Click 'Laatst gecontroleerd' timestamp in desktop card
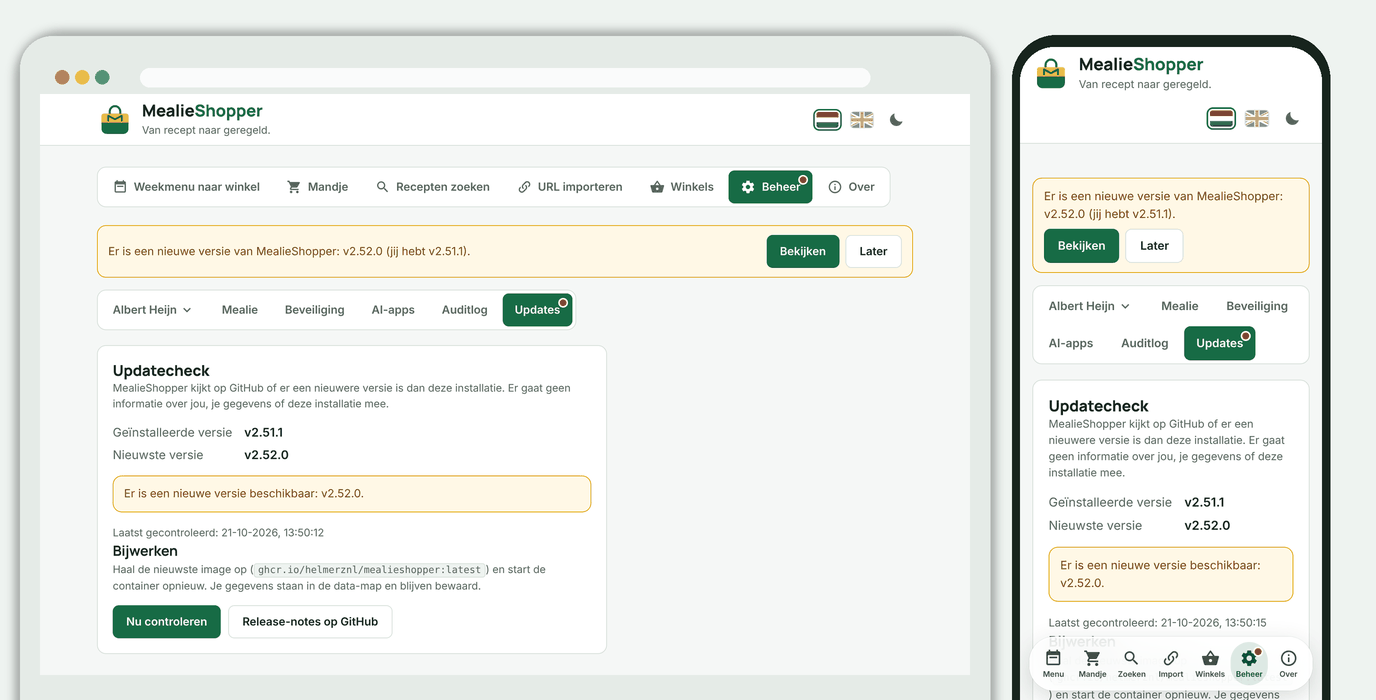Viewport: 1376px width, 700px height. coord(218,533)
